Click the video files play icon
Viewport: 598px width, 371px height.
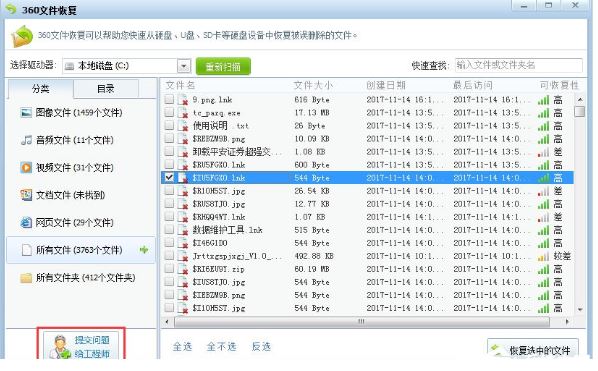pyautogui.click(x=26, y=168)
